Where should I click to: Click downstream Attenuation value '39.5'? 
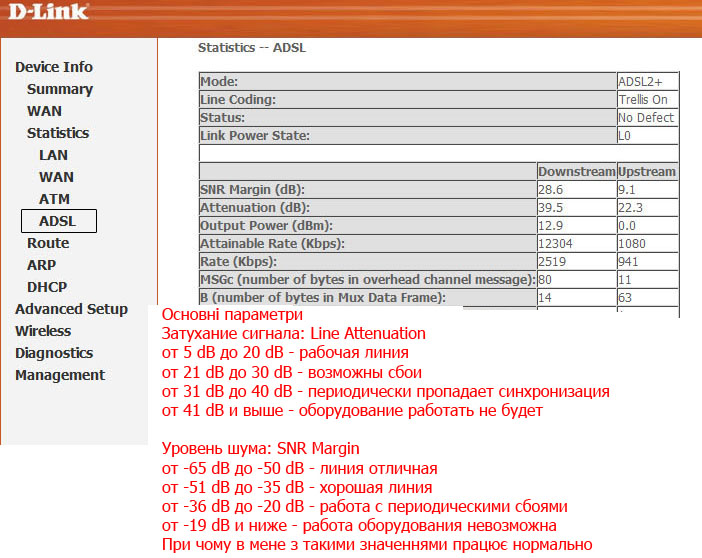pos(550,208)
